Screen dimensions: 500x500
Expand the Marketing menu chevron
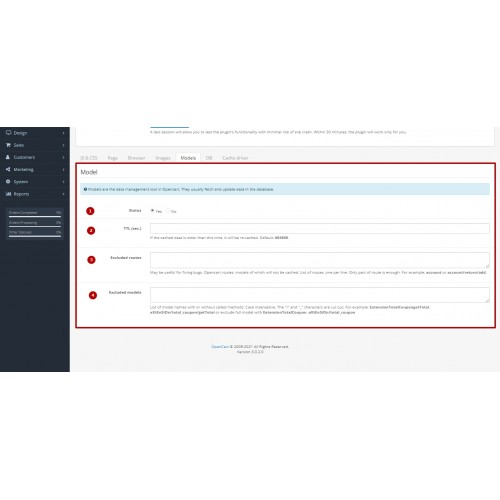[x=63, y=170]
